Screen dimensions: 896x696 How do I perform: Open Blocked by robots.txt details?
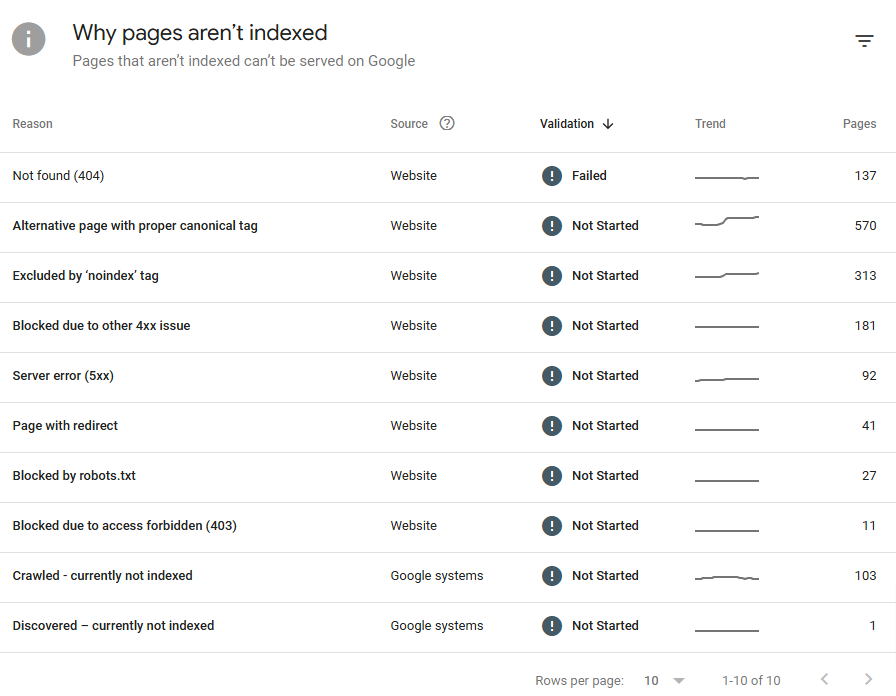point(448,477)
